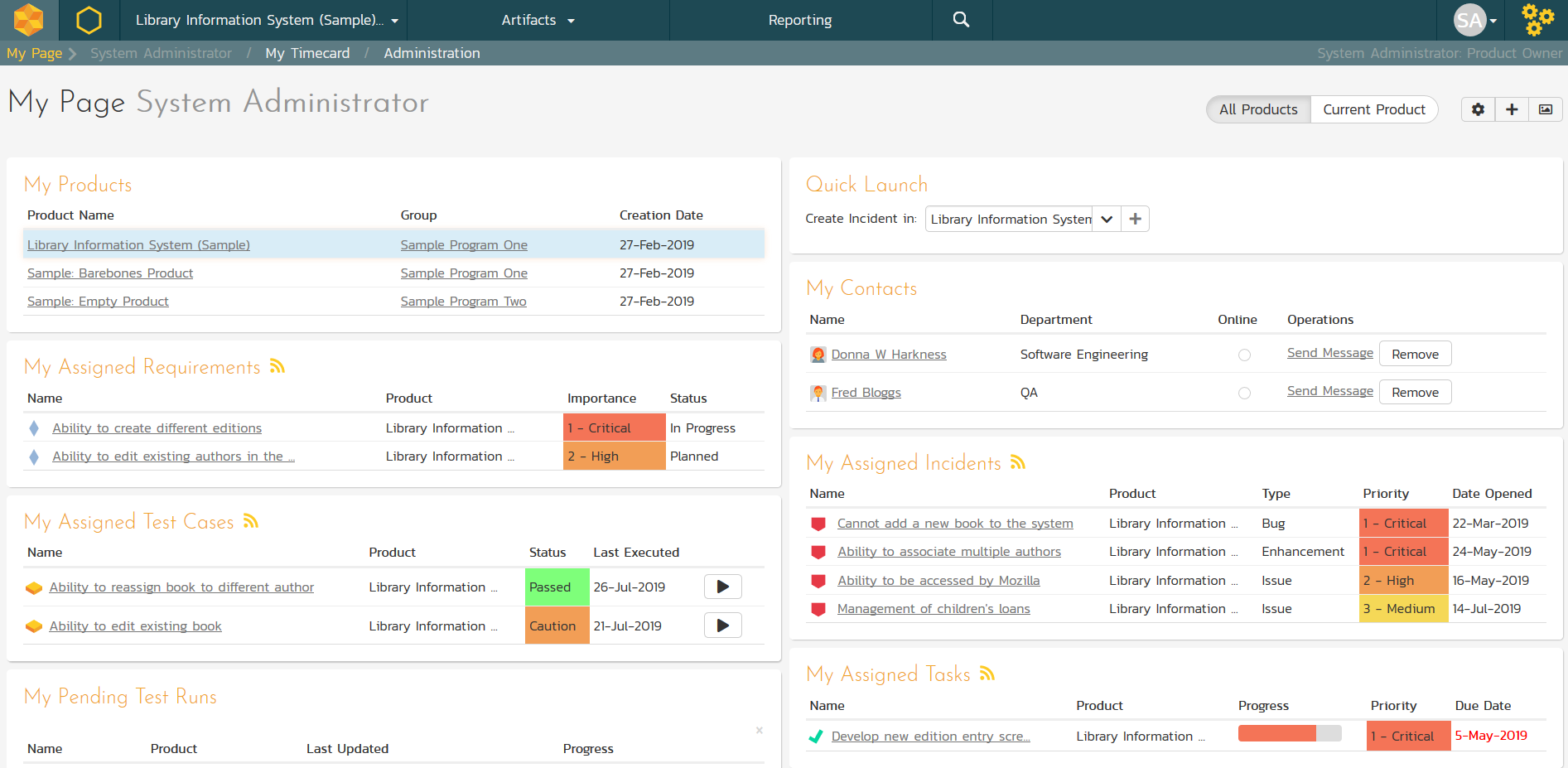Viewport: 1568px width, 768px height.
Task: Click RSS icon next to My Assigned Incidents
Action: click(x=1018, y=462)
